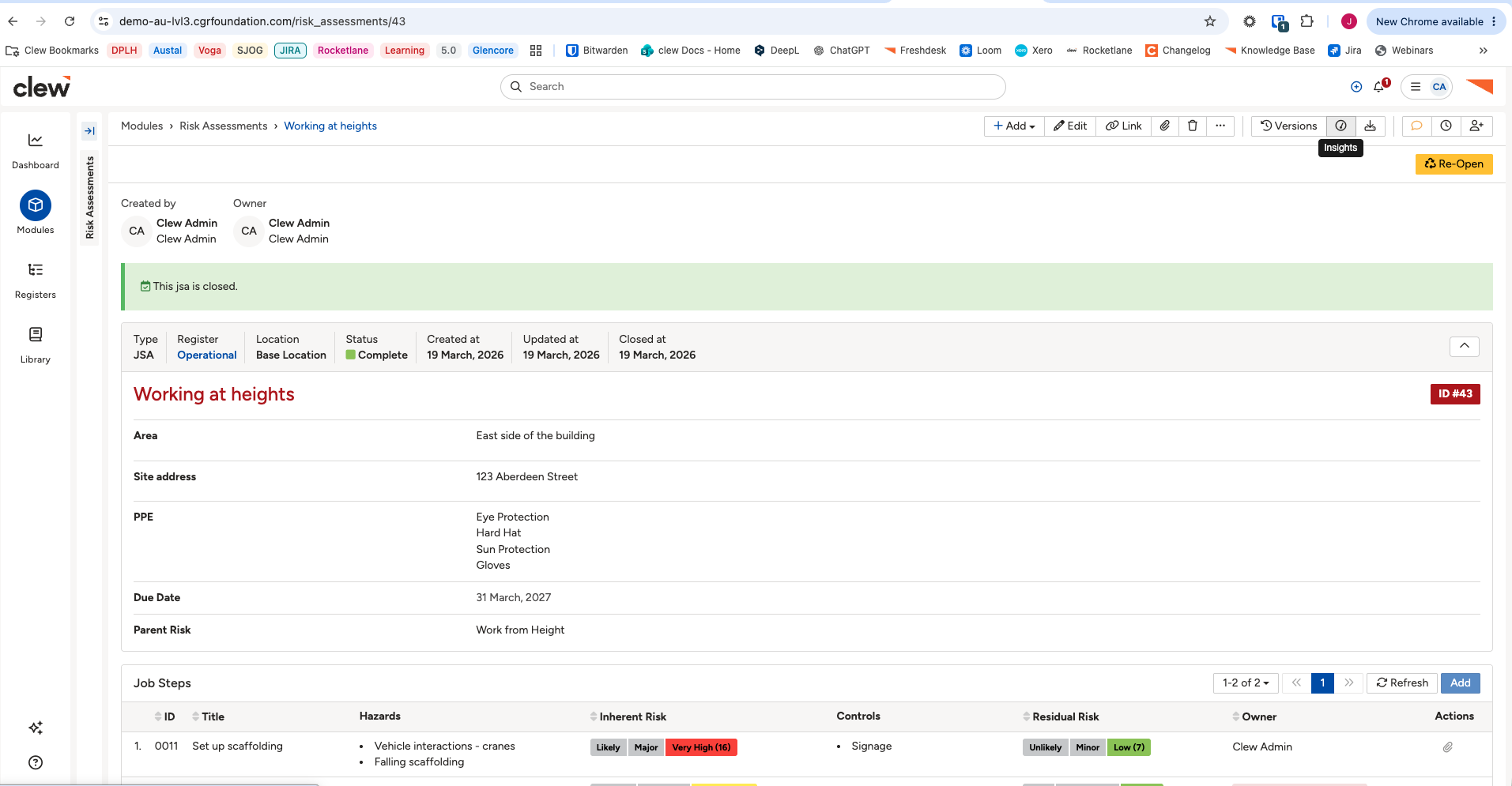Open the Add dropdown menu
This screenshot has height=786, width=1512.
pos(1014,126)
